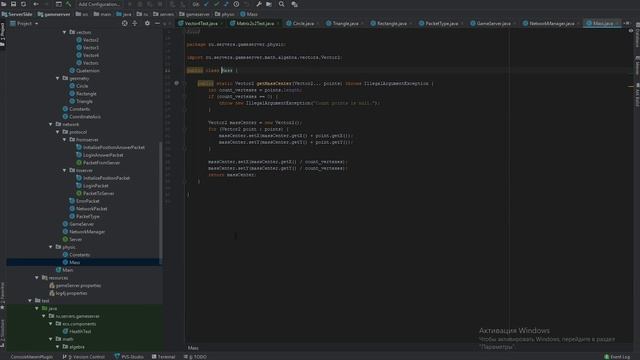
Task: Collapse the resources folder
Action: (x=37, y=278)
